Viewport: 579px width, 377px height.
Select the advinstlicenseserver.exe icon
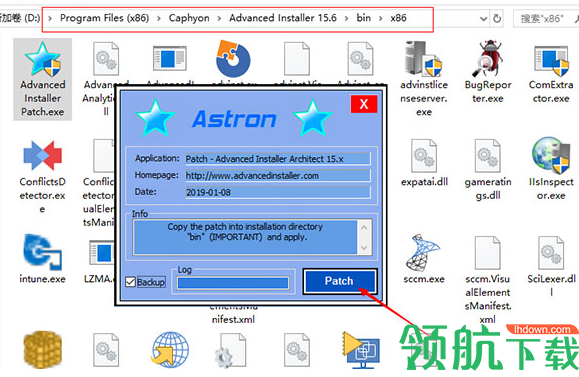423,59
